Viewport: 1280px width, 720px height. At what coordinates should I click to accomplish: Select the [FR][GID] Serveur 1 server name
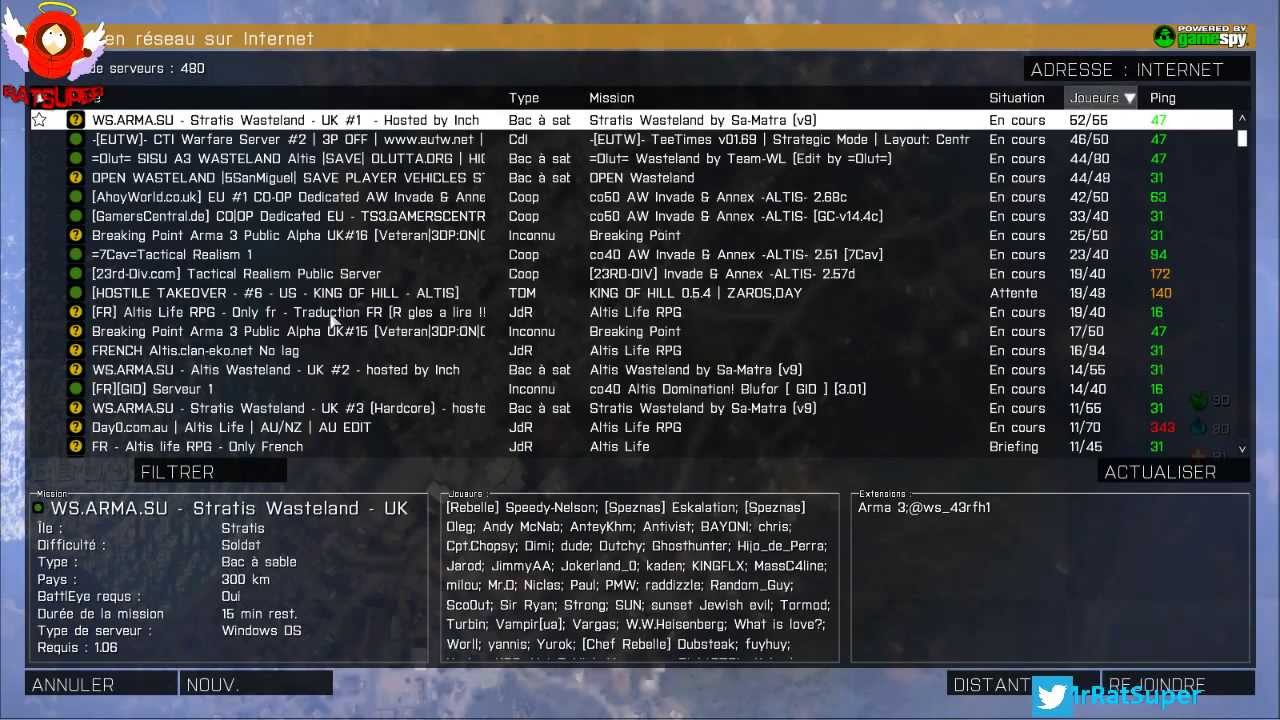pyautogui.click(x=152, y=389)
